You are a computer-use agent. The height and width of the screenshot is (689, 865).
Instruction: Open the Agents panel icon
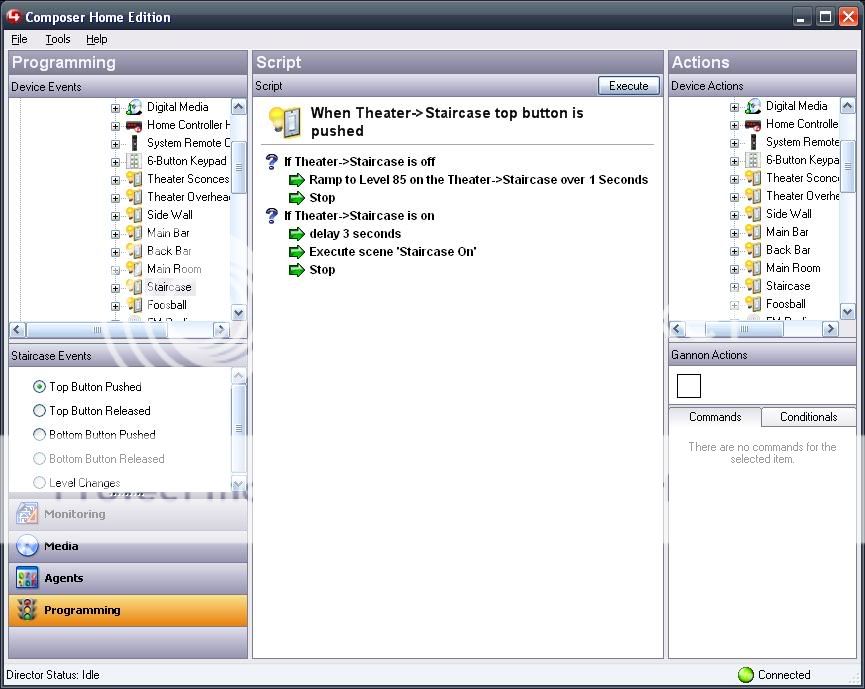[27, 578]
